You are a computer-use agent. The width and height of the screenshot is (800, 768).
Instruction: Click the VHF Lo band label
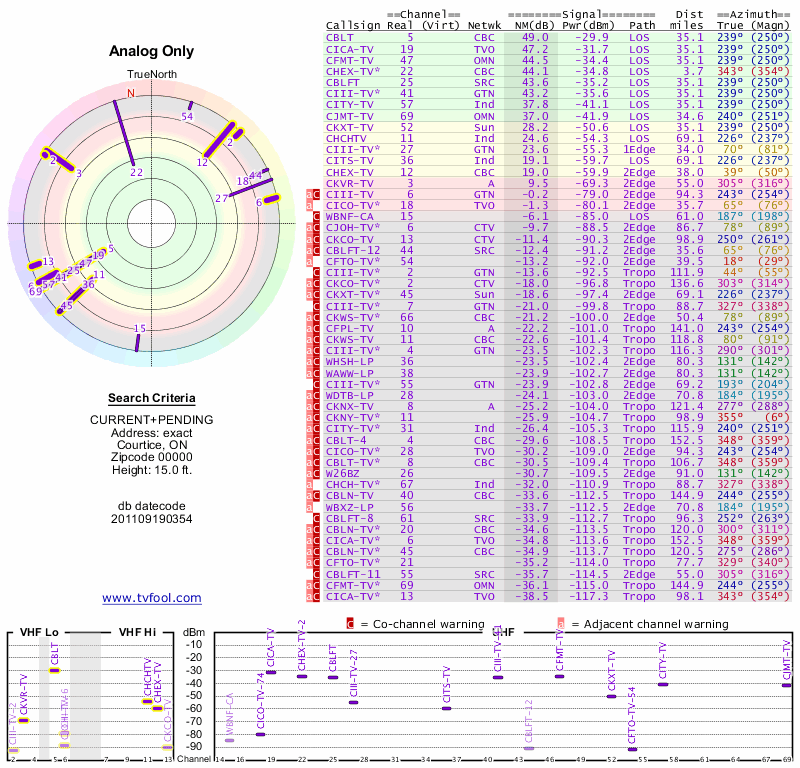tap(39, 632)
